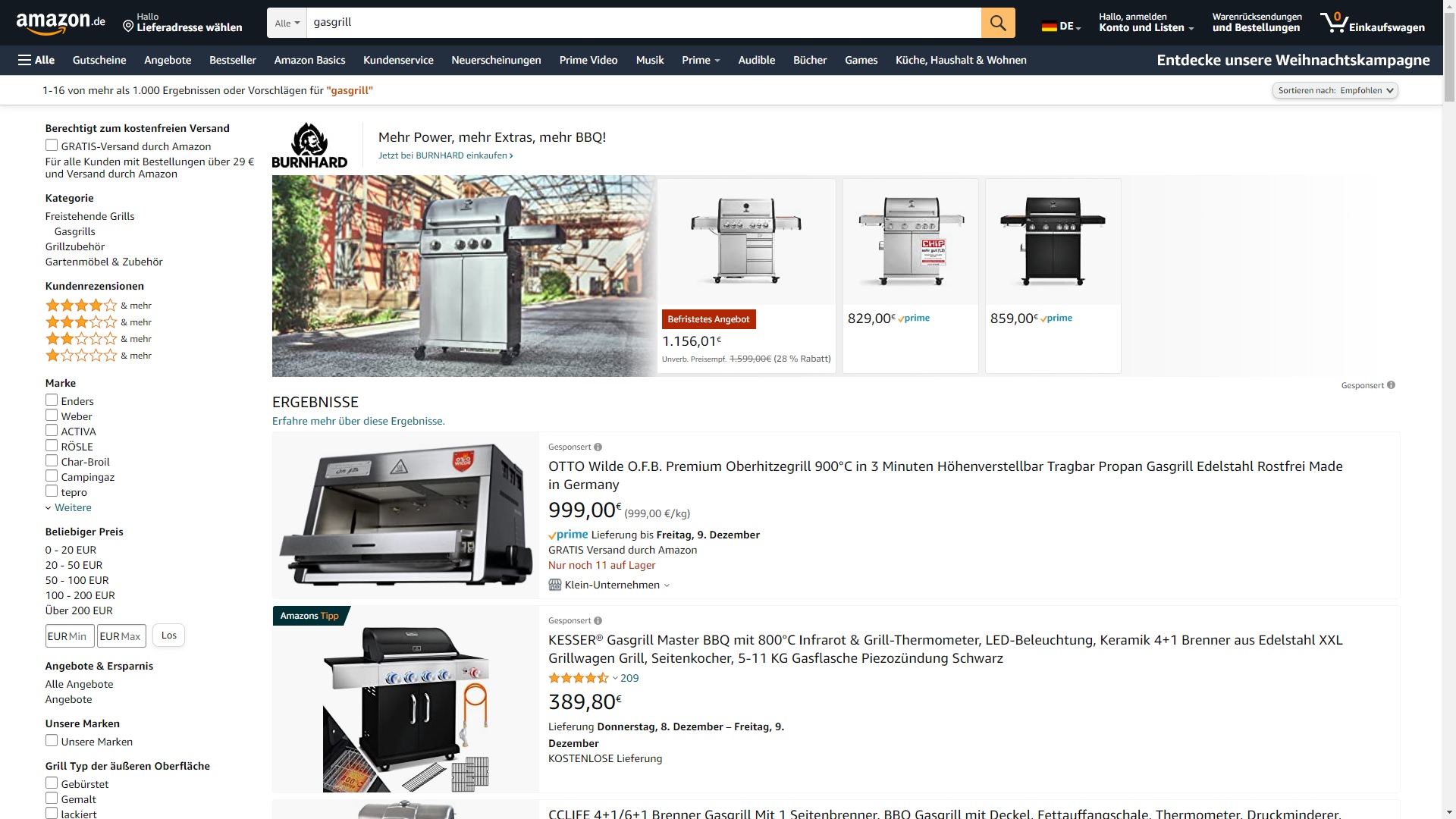Check the Enders brand filter
Screen dimensions: 1456x819
coord(52,400)
